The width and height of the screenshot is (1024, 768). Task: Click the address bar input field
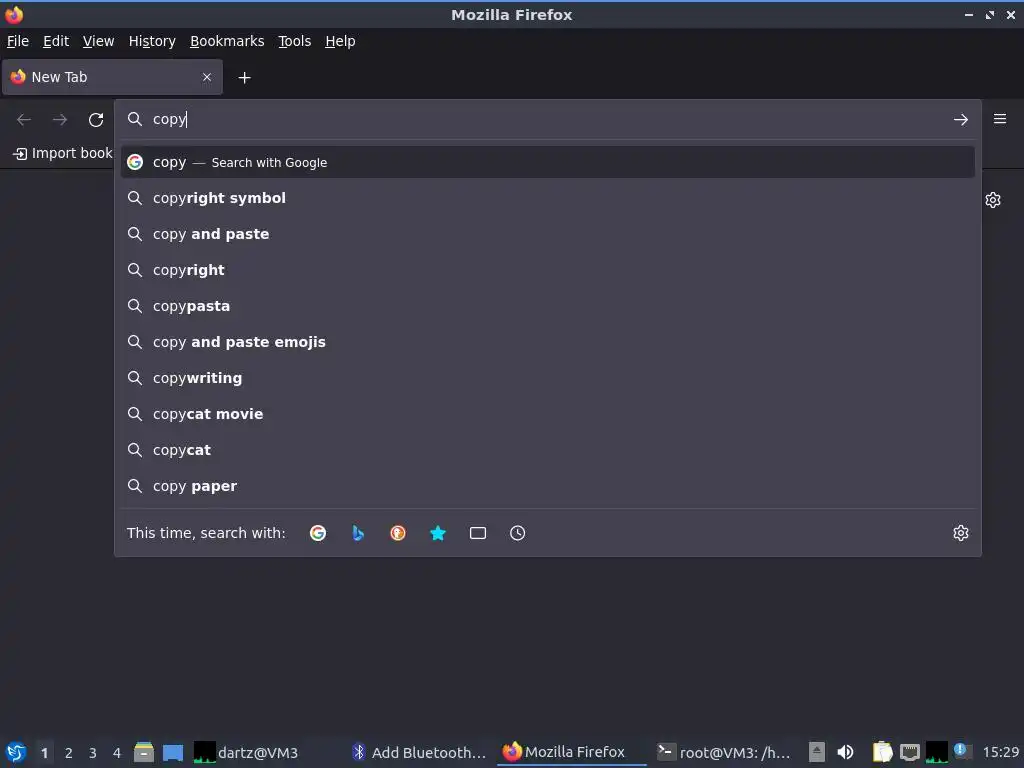547,120
